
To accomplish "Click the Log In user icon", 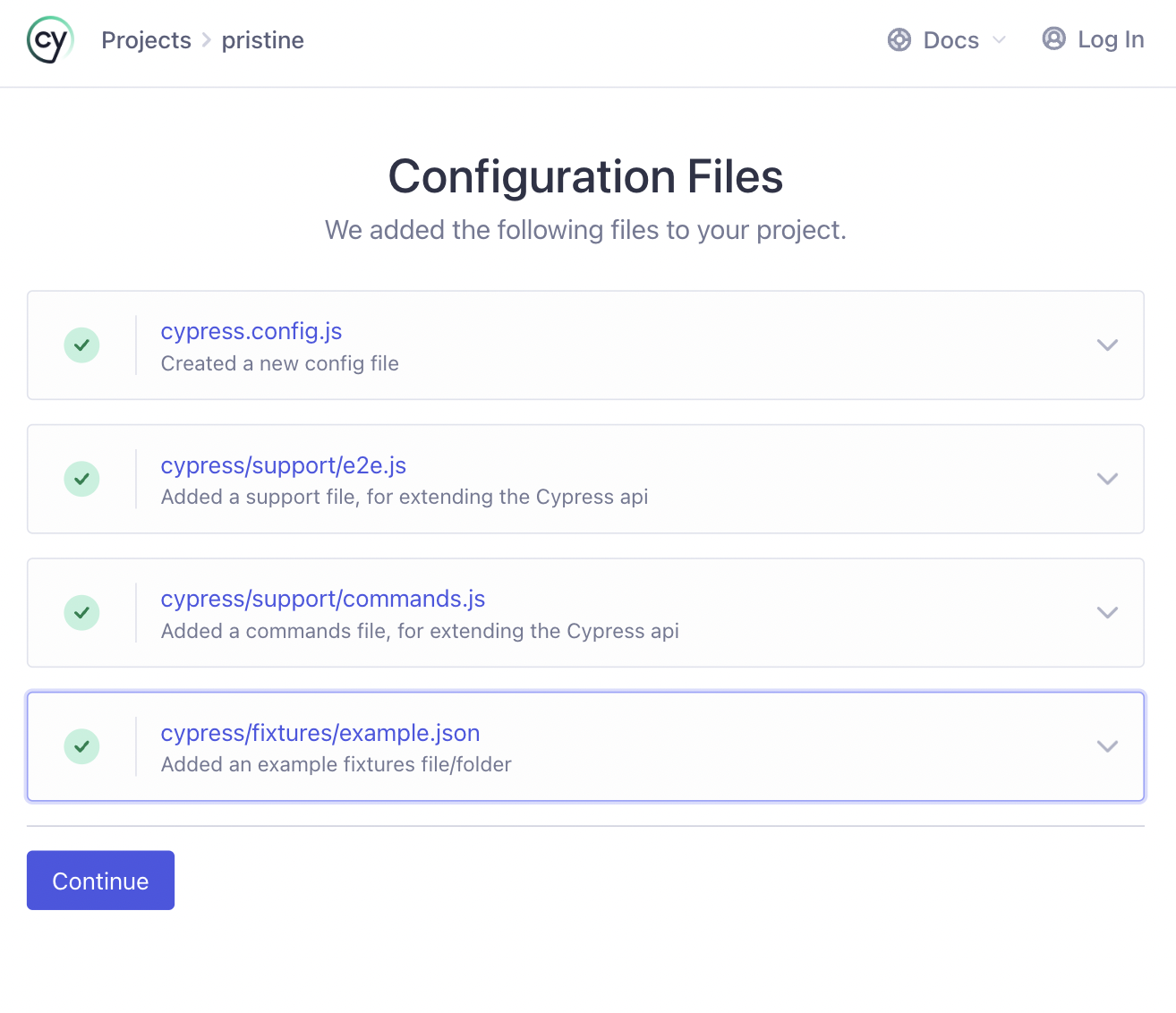I will pos(1053,38).
